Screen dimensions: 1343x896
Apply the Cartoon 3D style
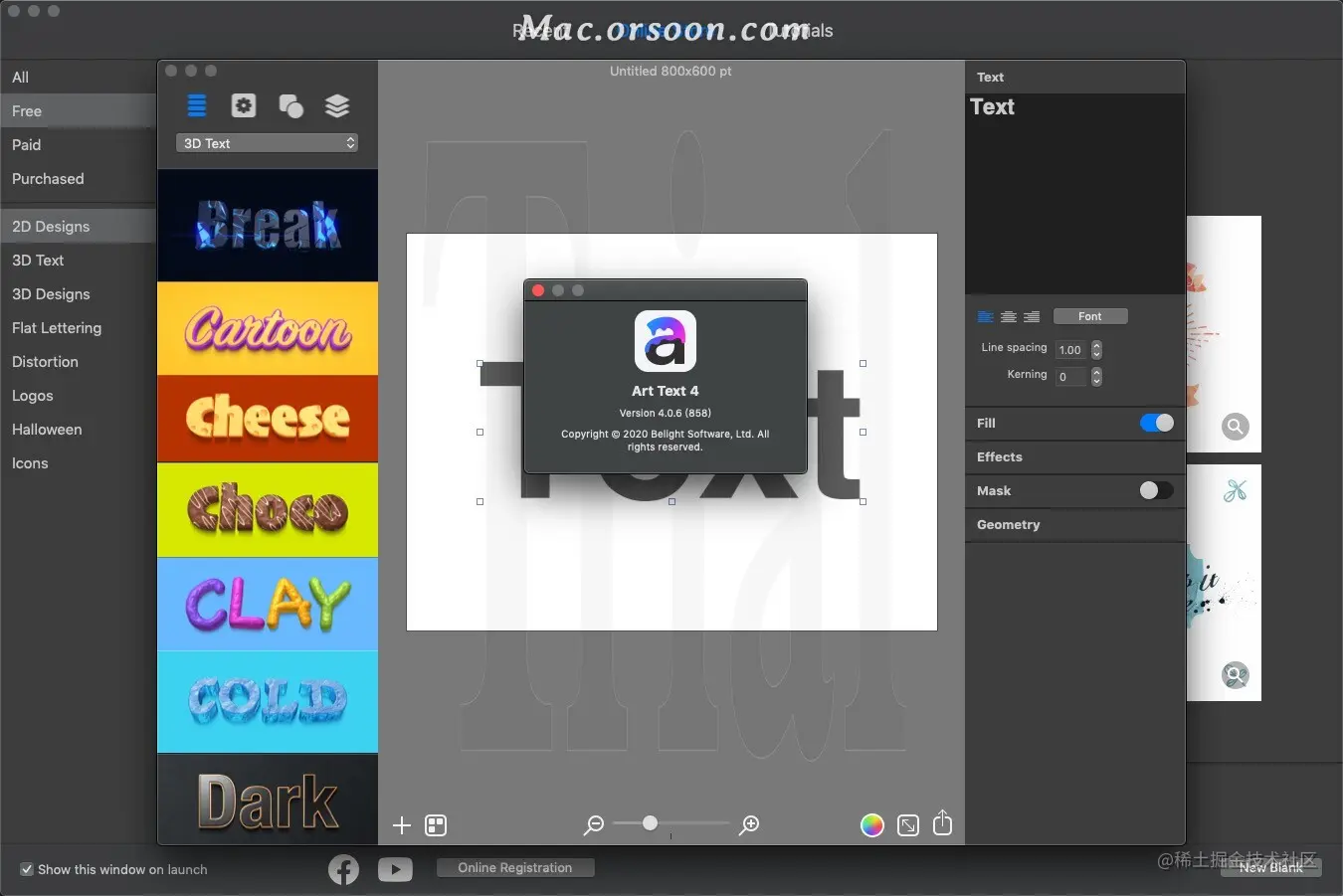268,329
